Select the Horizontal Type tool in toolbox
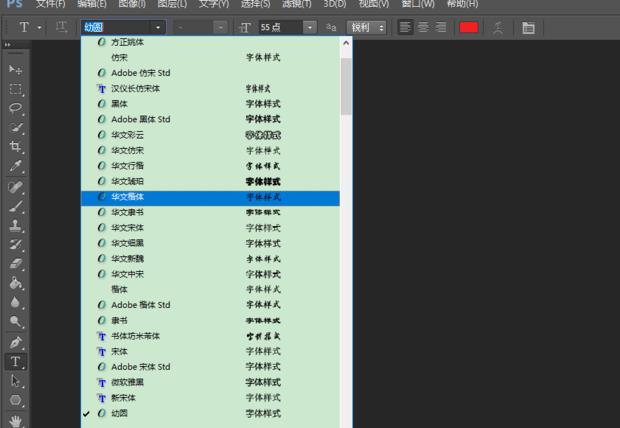 click(x=15, y=362)
